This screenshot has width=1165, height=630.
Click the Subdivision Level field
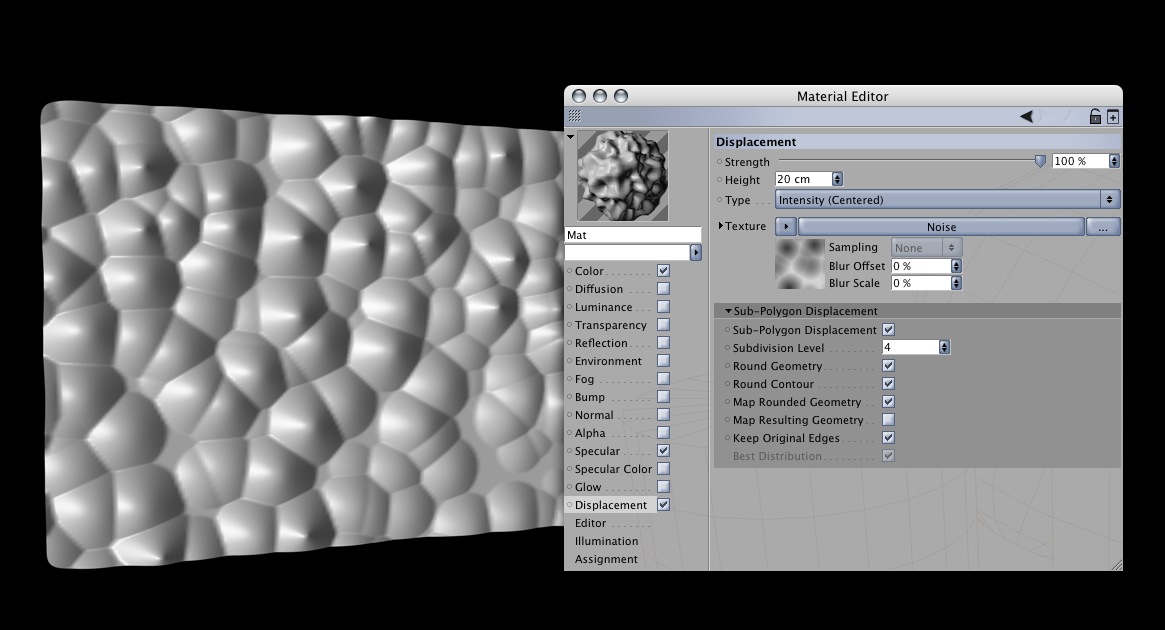tap(911, 347)
